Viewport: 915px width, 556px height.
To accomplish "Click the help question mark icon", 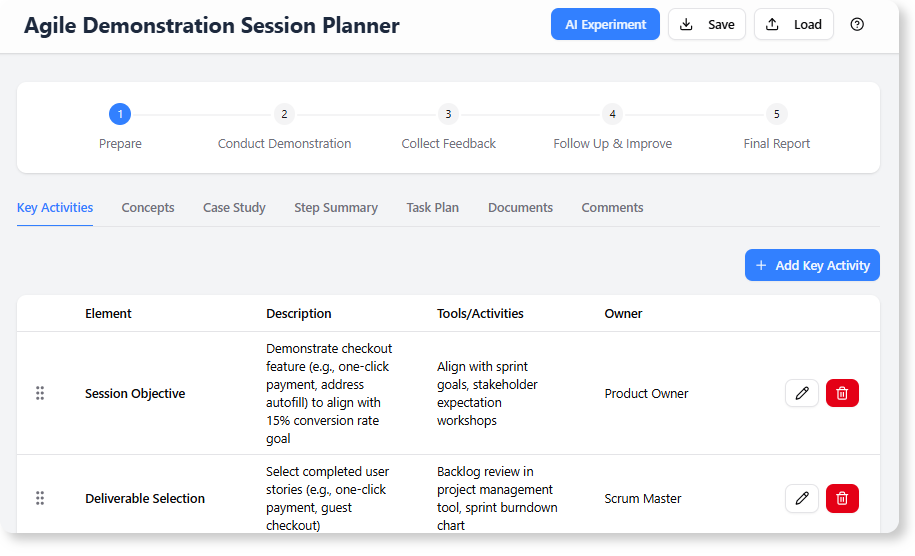I will tap(857, 25).
